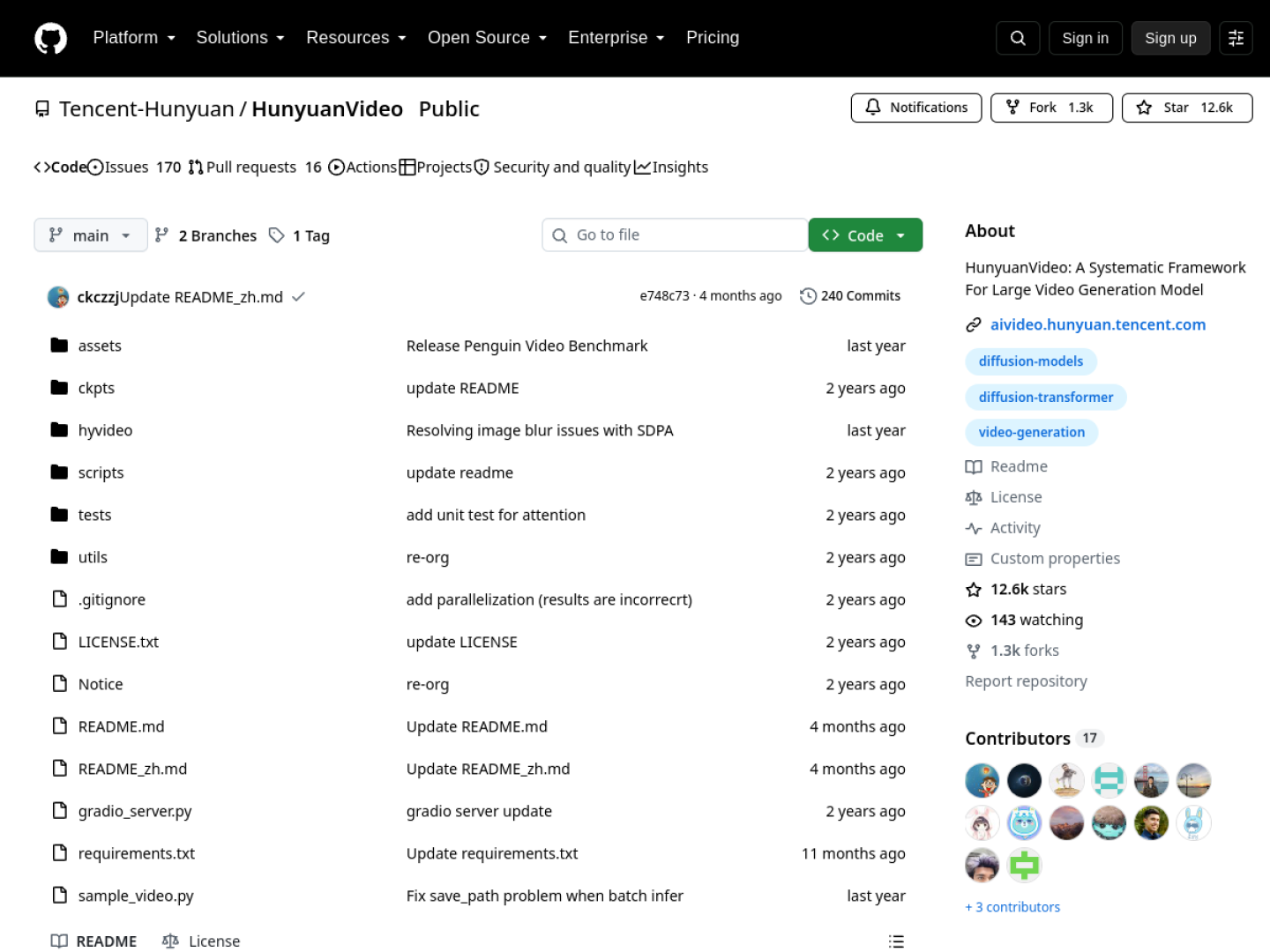1270x952 pixels.
Task: Open first contributor avatar
Action: [x=982, y=781]
